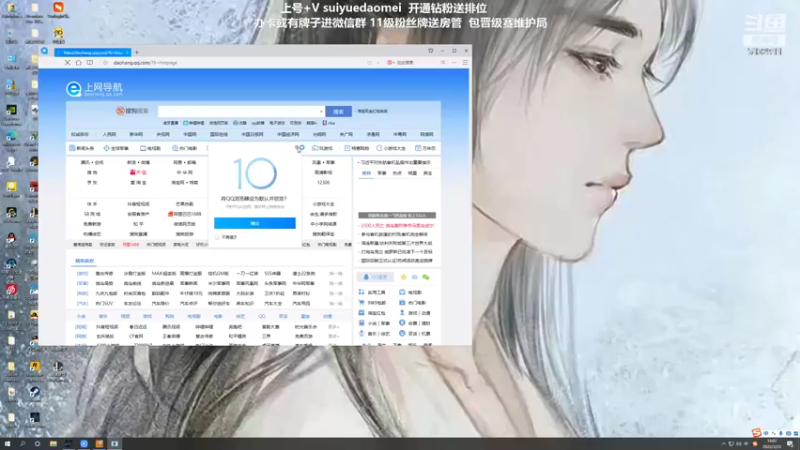Open the skin icon in title bar
The height and width of the screenshot is (450, 800).
431,51
